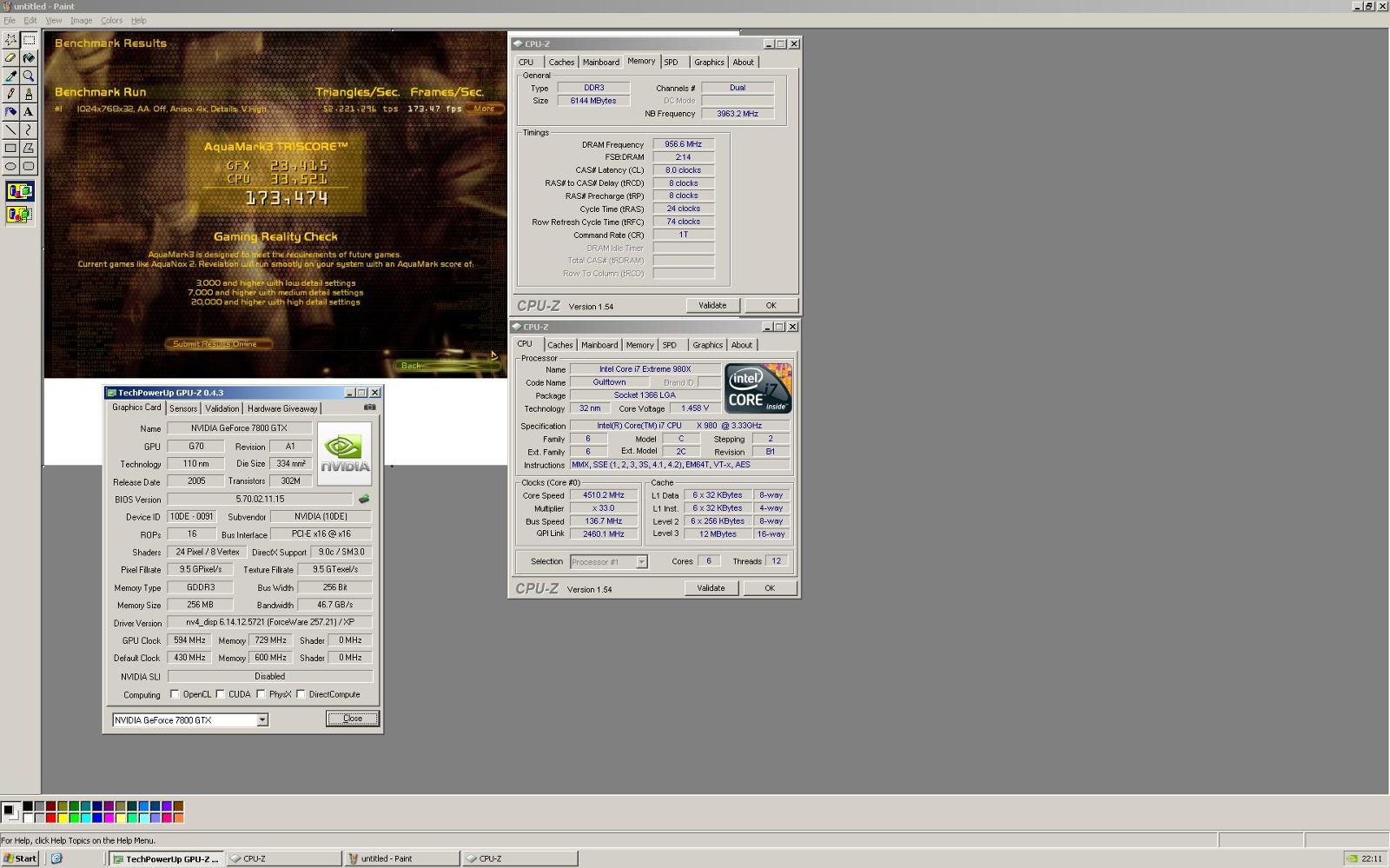Select the Free-Form Select tool in Paint

pos(10,39)
